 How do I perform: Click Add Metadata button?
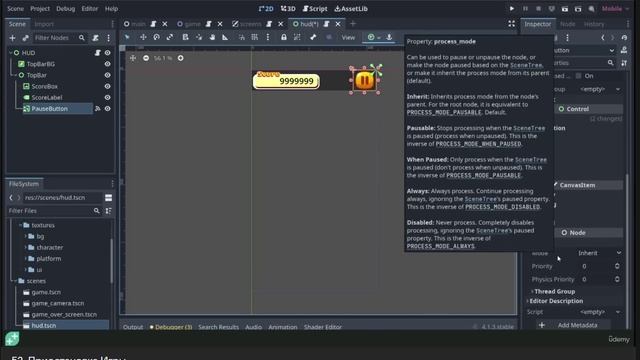[x=573, y=325]
